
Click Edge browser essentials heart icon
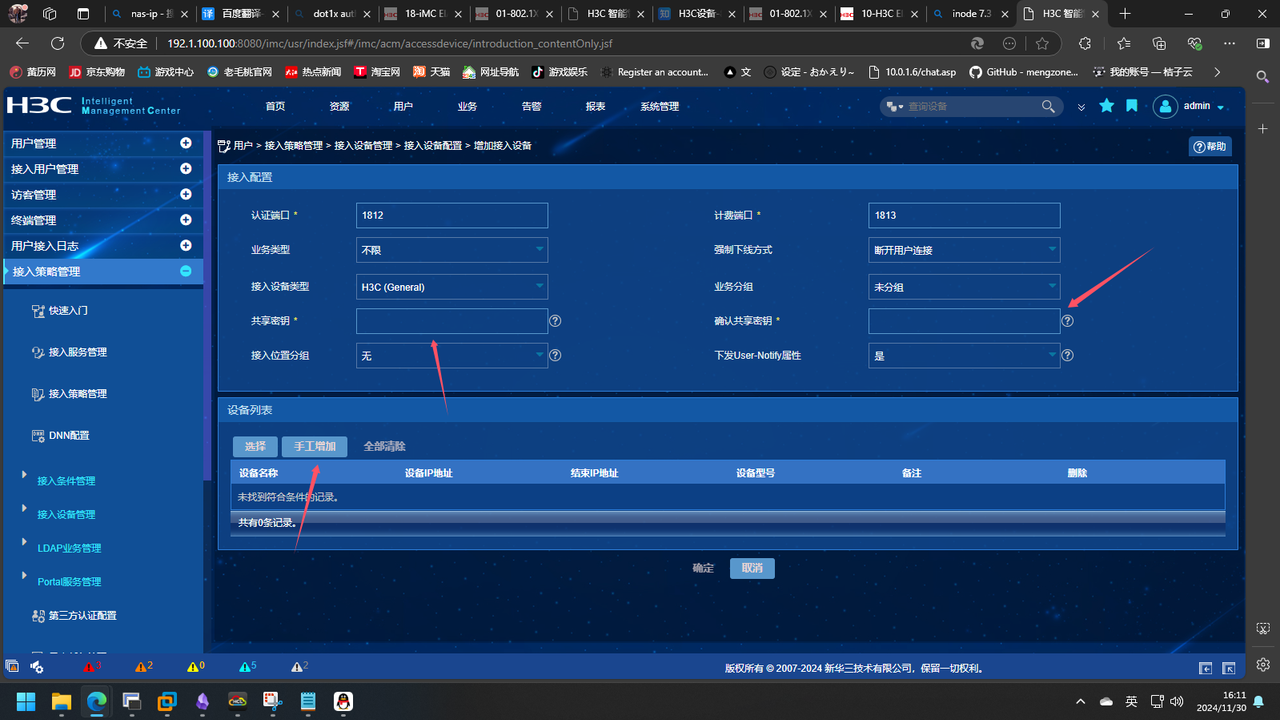point(1195,43)
